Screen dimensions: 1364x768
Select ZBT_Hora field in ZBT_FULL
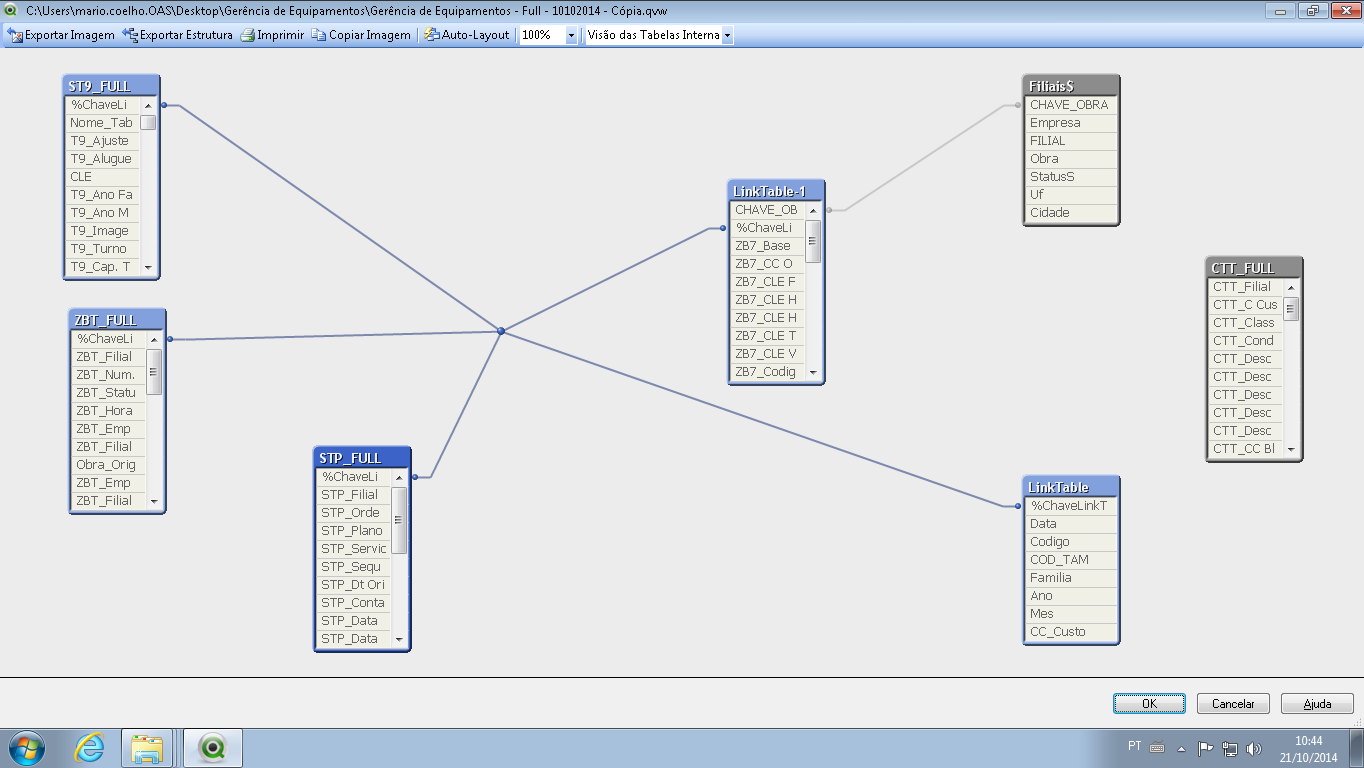pos(108,411)
